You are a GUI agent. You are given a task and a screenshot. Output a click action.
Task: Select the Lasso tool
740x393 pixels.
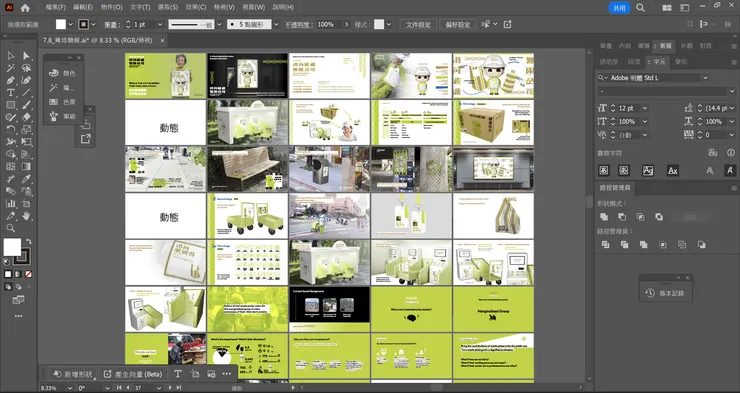pyautogui.click(x=26, y=68)
